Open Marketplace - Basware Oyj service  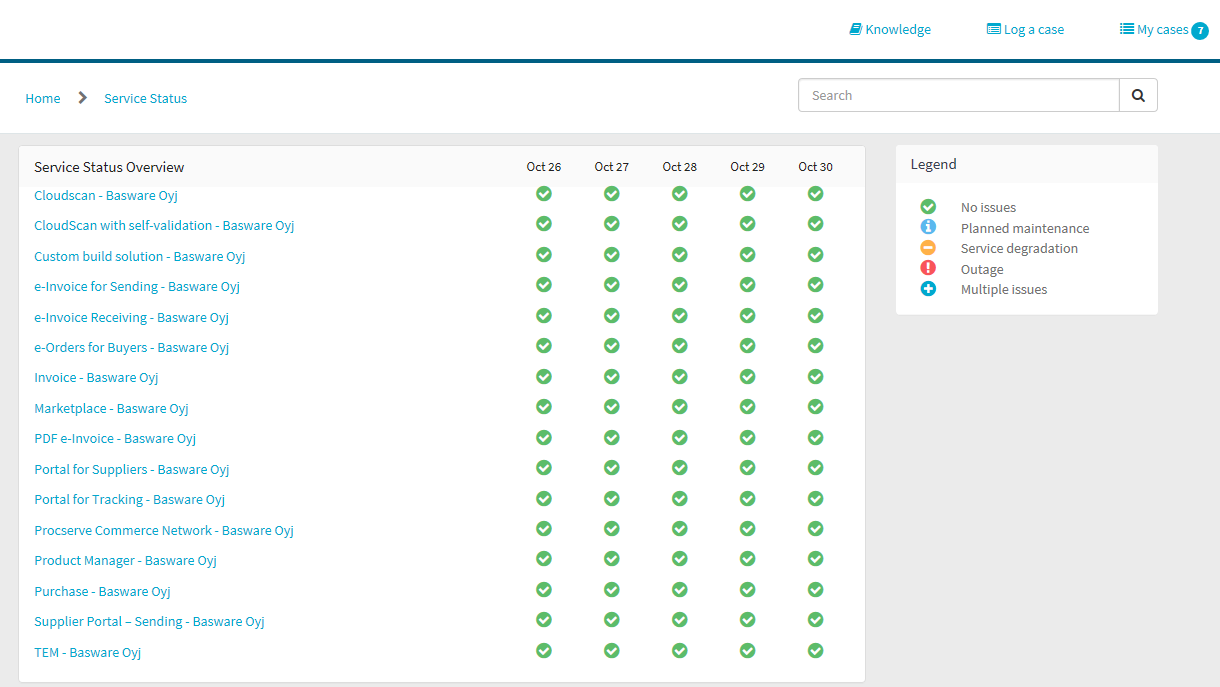[x=112, y=408]
